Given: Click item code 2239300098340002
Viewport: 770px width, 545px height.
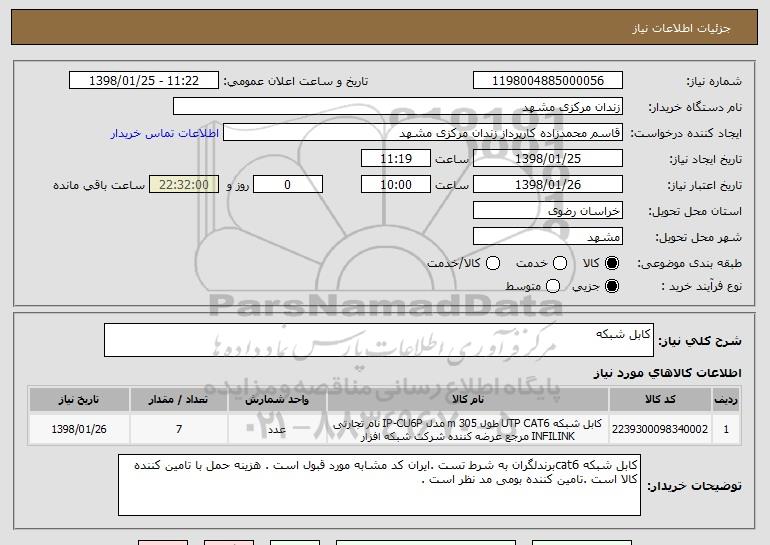Looking at the screenshot, I should click(660, 429).
